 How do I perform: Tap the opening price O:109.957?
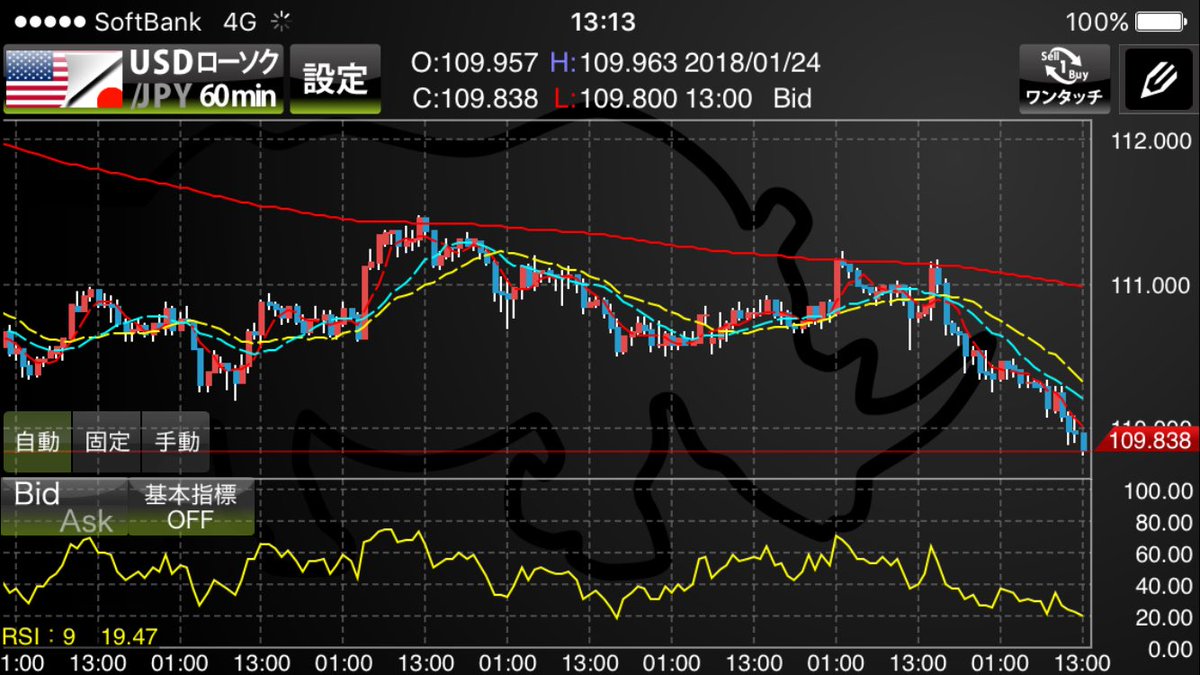(476, 63)
